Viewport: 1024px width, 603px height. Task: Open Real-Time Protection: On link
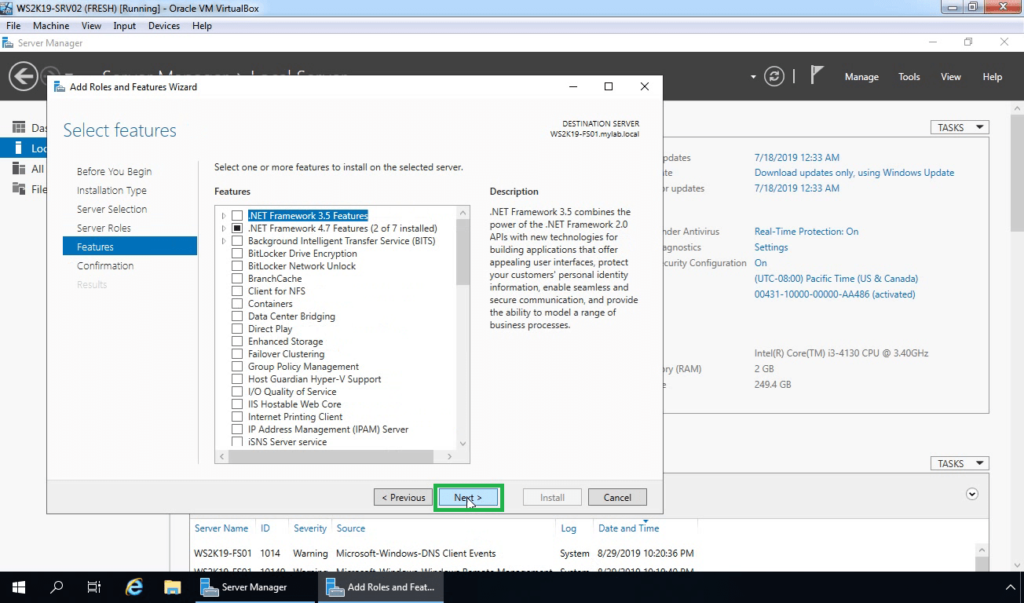tap(806, 231)
